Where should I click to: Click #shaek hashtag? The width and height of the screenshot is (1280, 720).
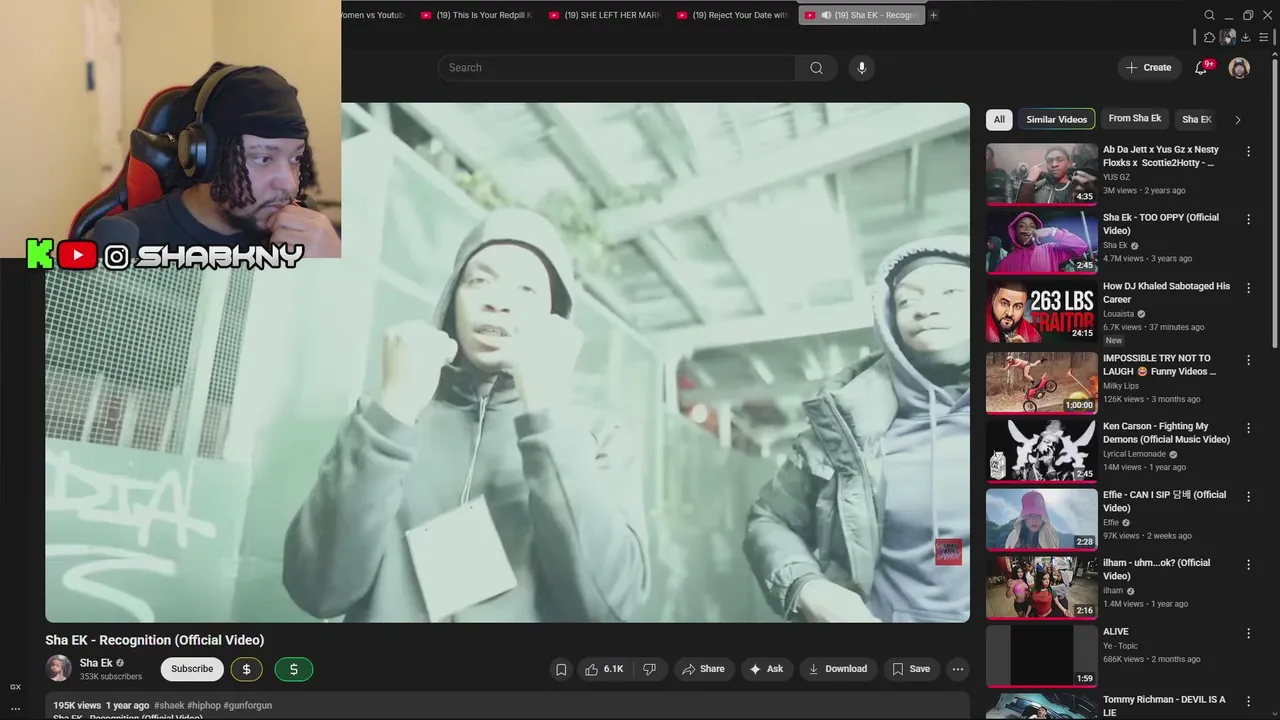[168, 705]
